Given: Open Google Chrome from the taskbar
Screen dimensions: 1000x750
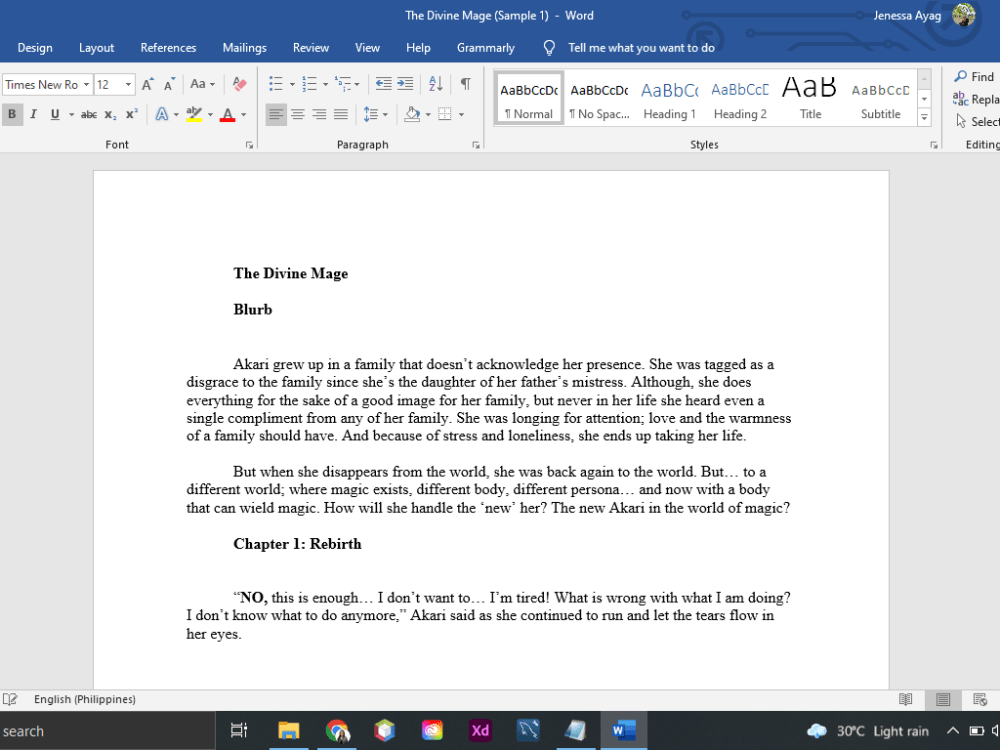Looking at the screenshot, I should (337, 730).
